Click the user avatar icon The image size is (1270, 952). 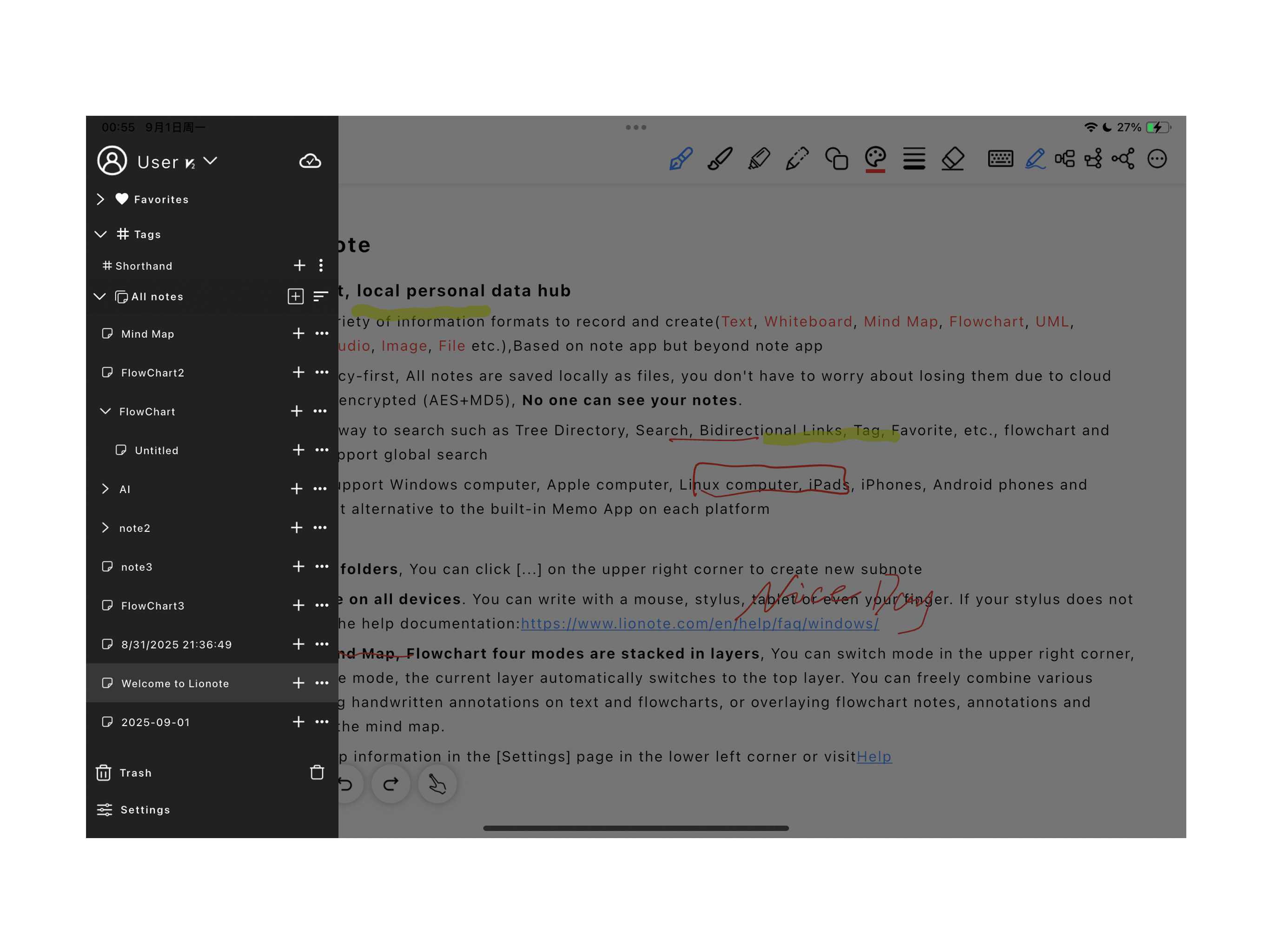pyautogui.click(x=112, y=160)
